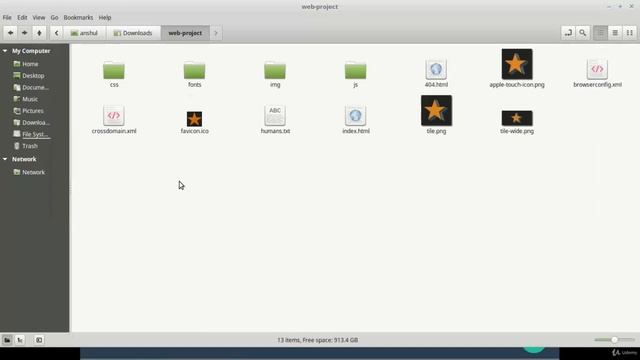This screenshot has height=360, width=640.
Task: Select the apple-touch-icon.png thumbnail
Action: (x=517, y=64)
